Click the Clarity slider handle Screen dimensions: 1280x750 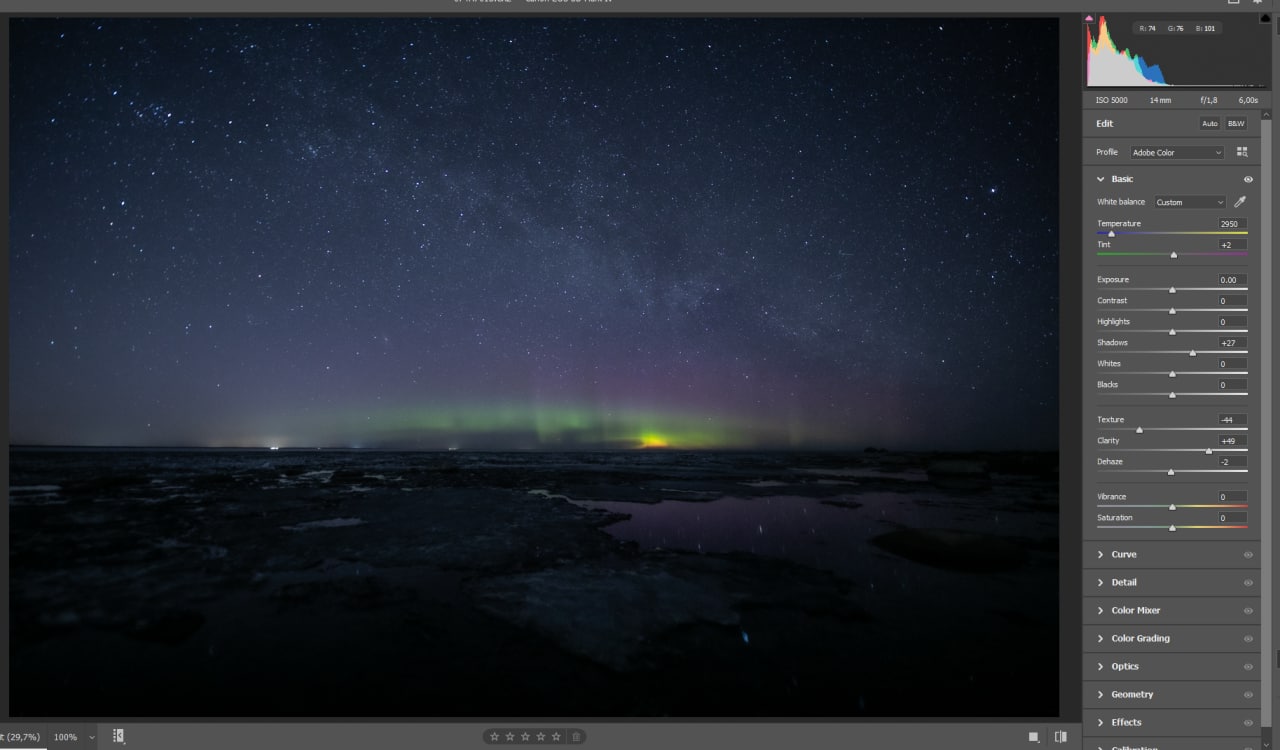point(1208,450)
